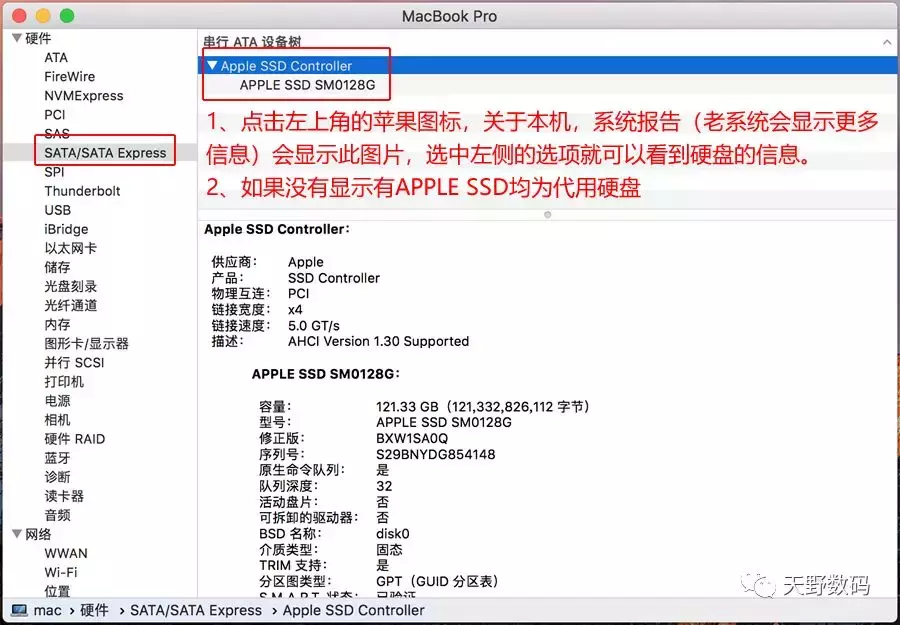Zoom the window with the green button

click(67, 15)
